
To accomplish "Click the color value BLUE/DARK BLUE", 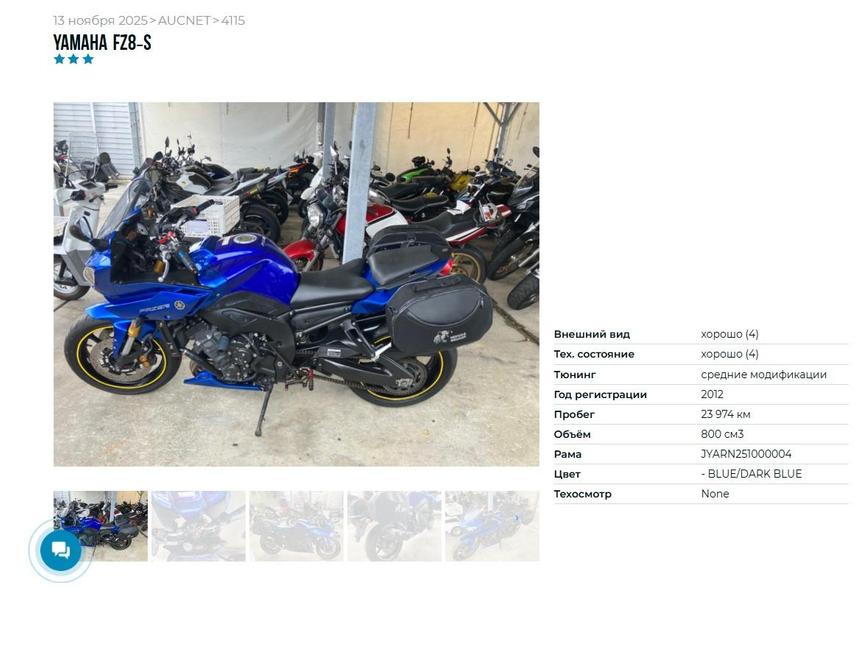I will point(755,474).
